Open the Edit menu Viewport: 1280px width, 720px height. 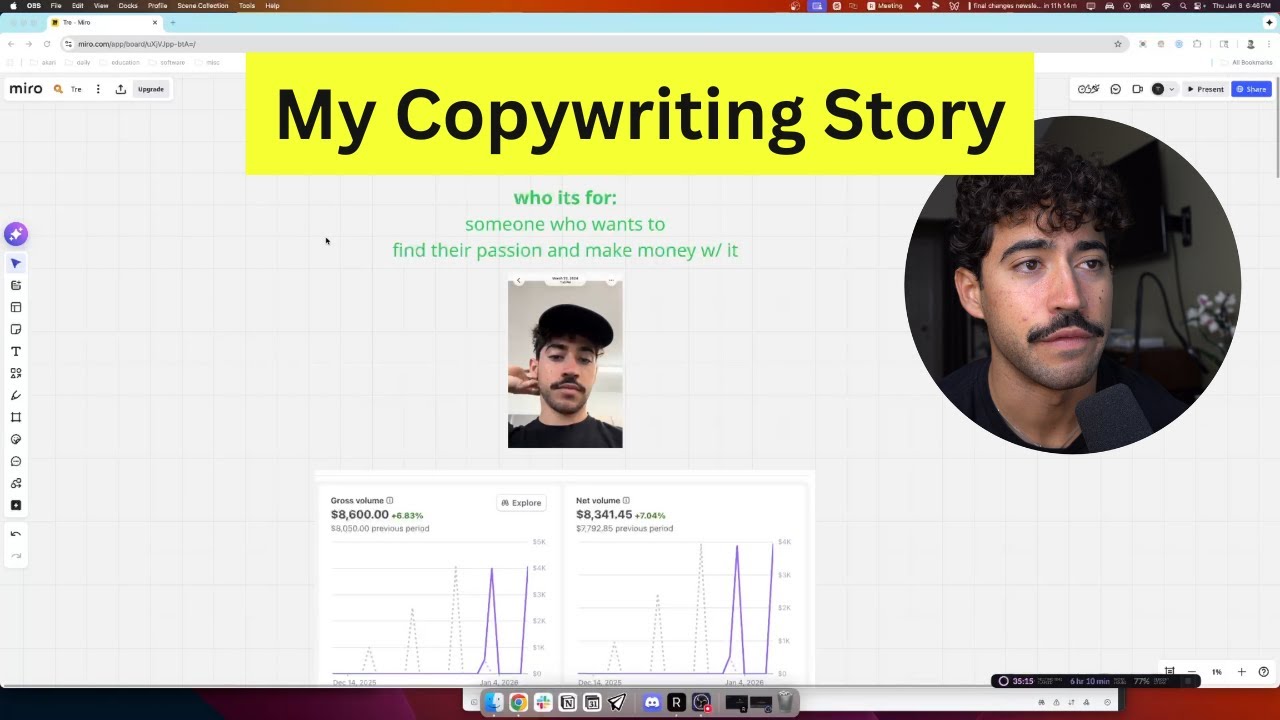point(77,5)
